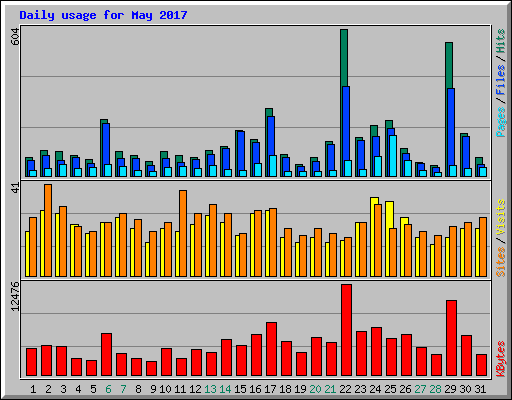512x400 pixels.
Task: Click the 12476 axis value on KBytes chart
Action: tap(15, 297)
